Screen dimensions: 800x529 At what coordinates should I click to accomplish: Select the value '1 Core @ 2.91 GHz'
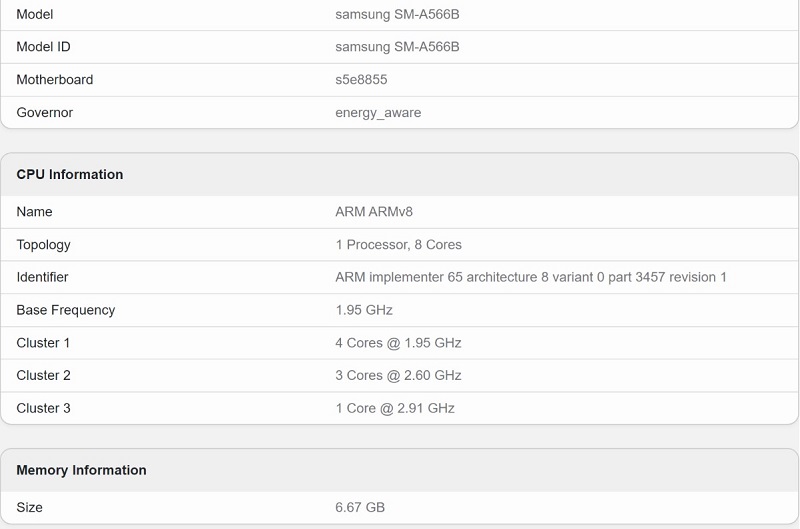click(395, 408)
